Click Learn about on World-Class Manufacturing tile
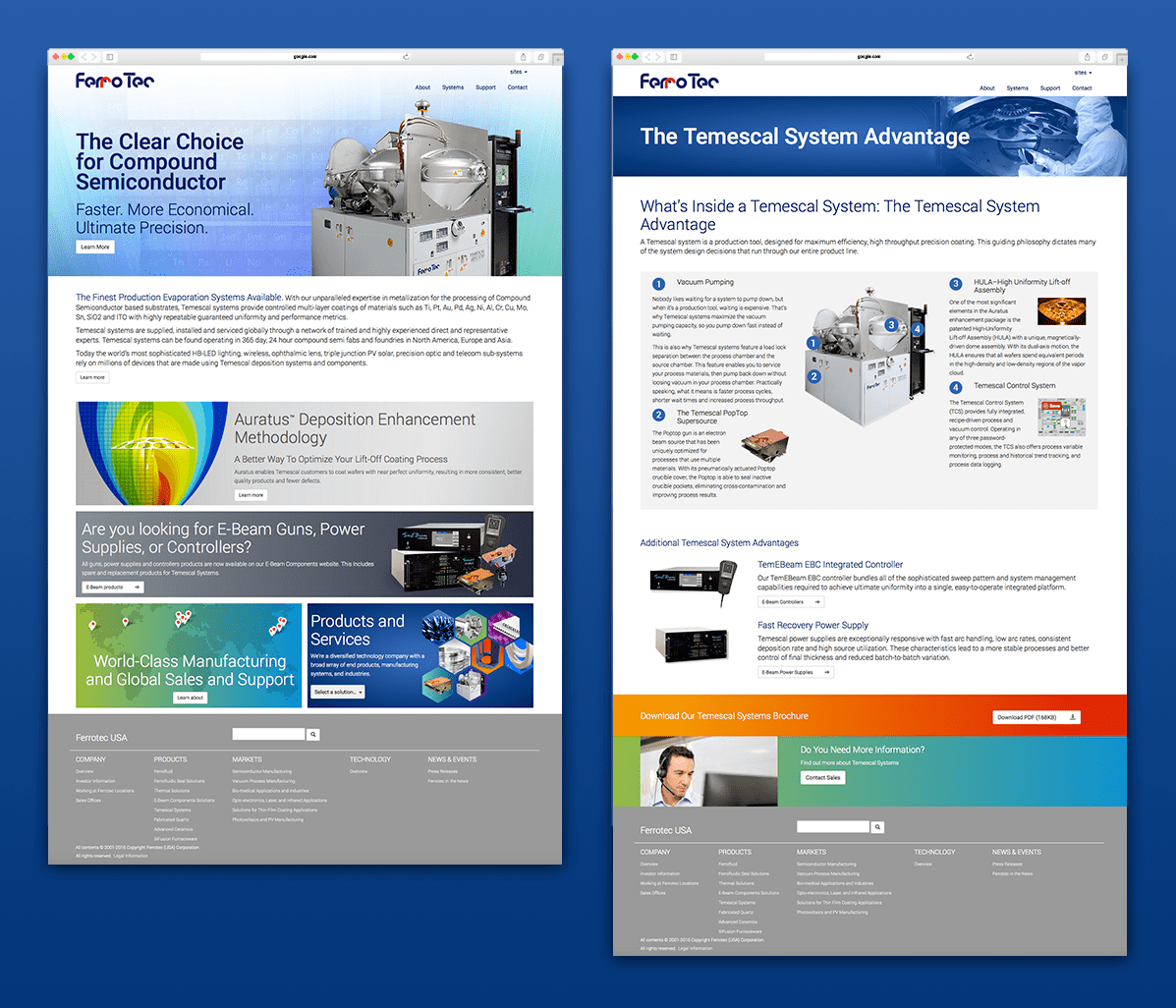This screenshot has height=1008, width=1176. [x=191, y=698]
